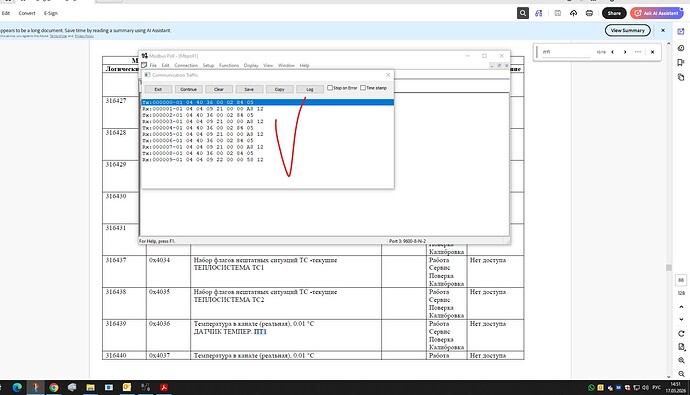This screenshot has width=690, height=395.
Task: Select highlighted Tx:000000 traffic line
Action: point(267,102)
